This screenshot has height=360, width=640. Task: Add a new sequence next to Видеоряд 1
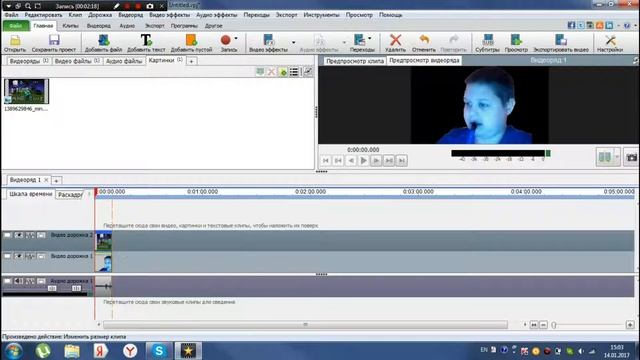pyautogui.click(x=56, y=180)
